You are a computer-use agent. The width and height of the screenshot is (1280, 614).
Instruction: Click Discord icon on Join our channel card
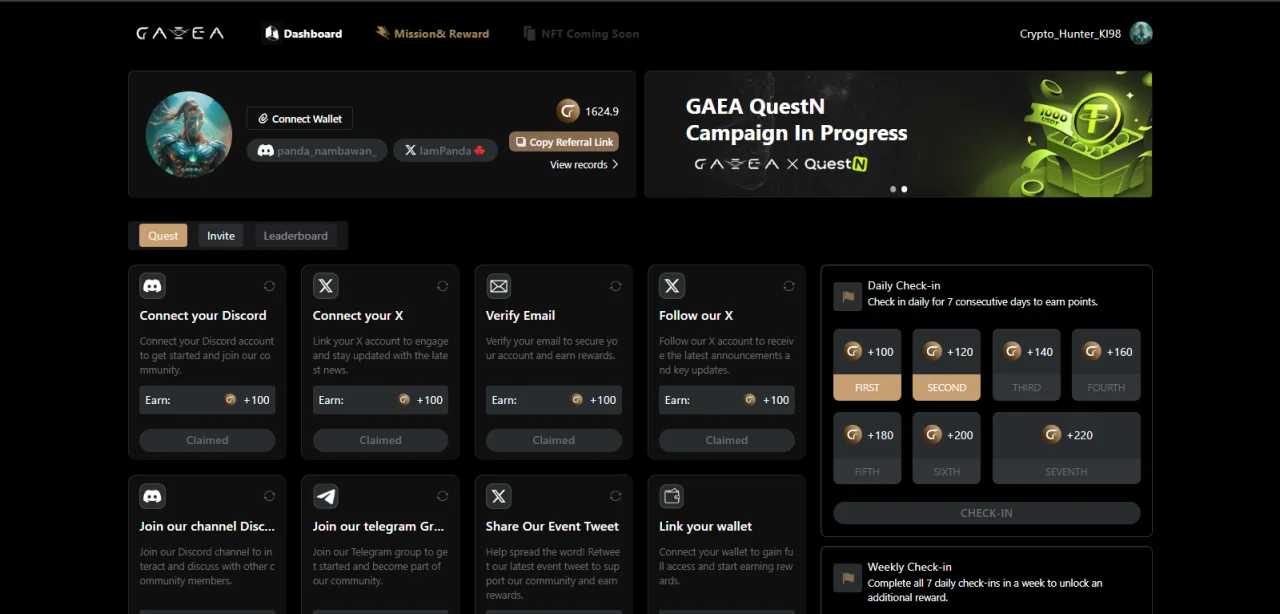click(x=153, y=496)
